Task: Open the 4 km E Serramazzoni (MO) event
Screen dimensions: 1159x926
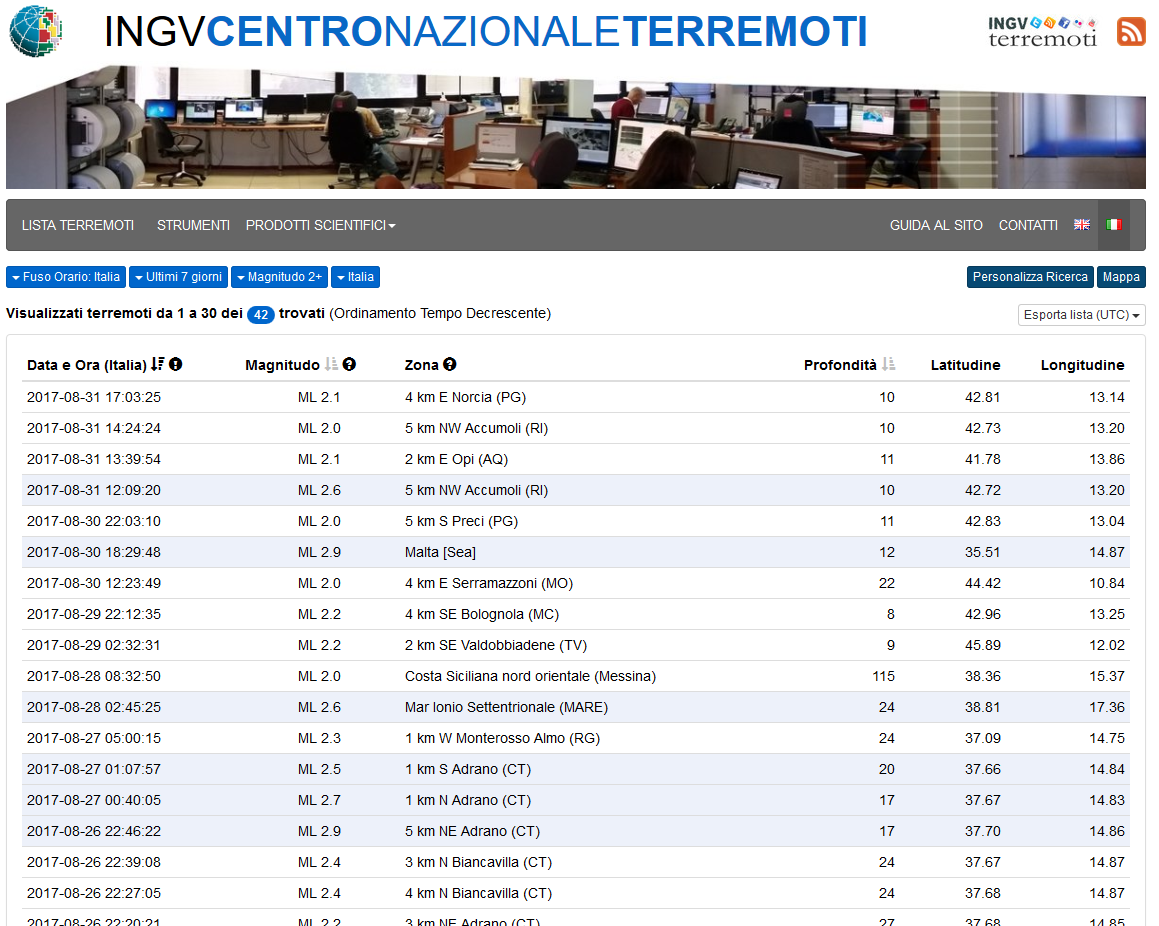Action: (x=489, y=583)
